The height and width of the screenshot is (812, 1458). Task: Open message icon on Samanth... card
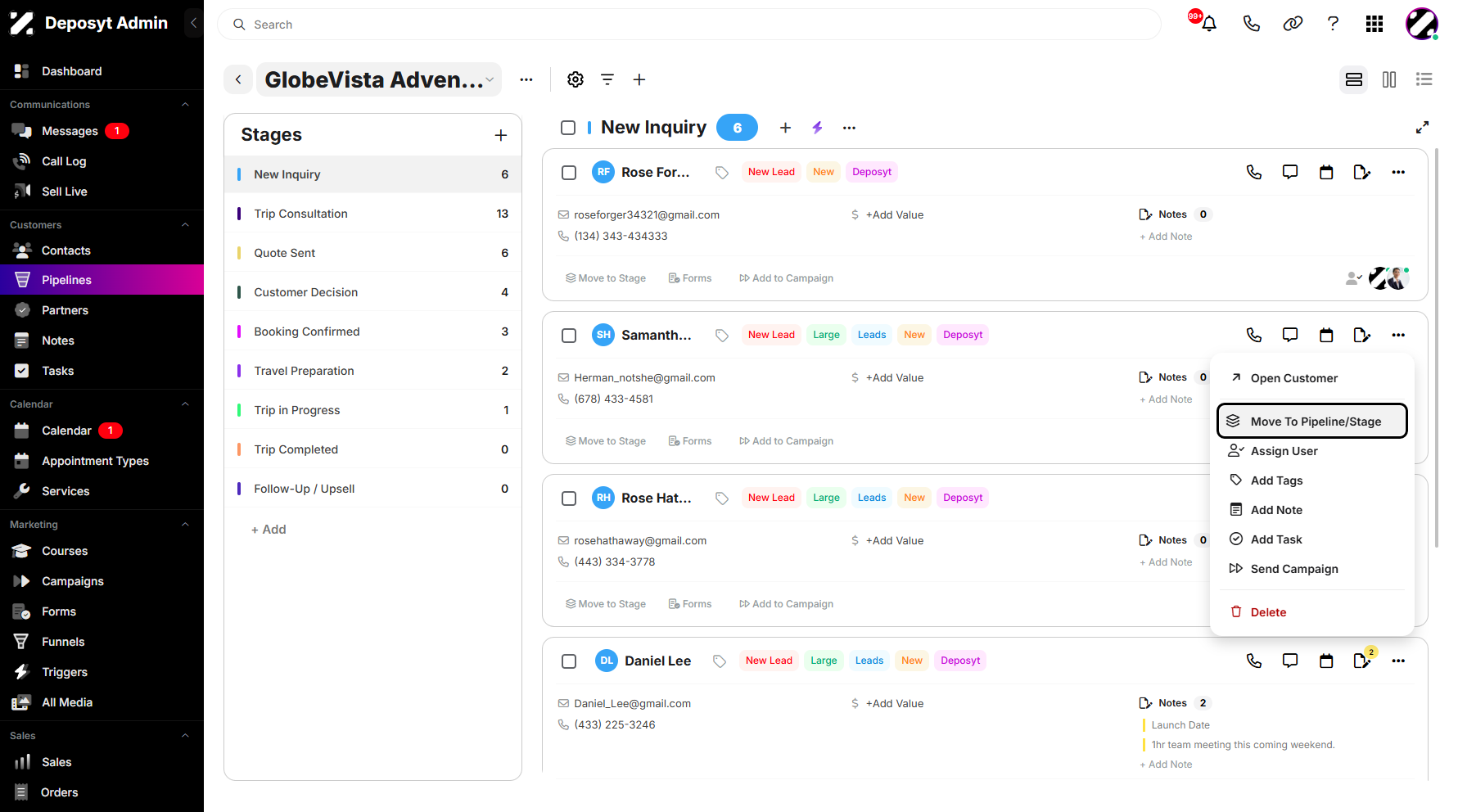pos(1290,335)
